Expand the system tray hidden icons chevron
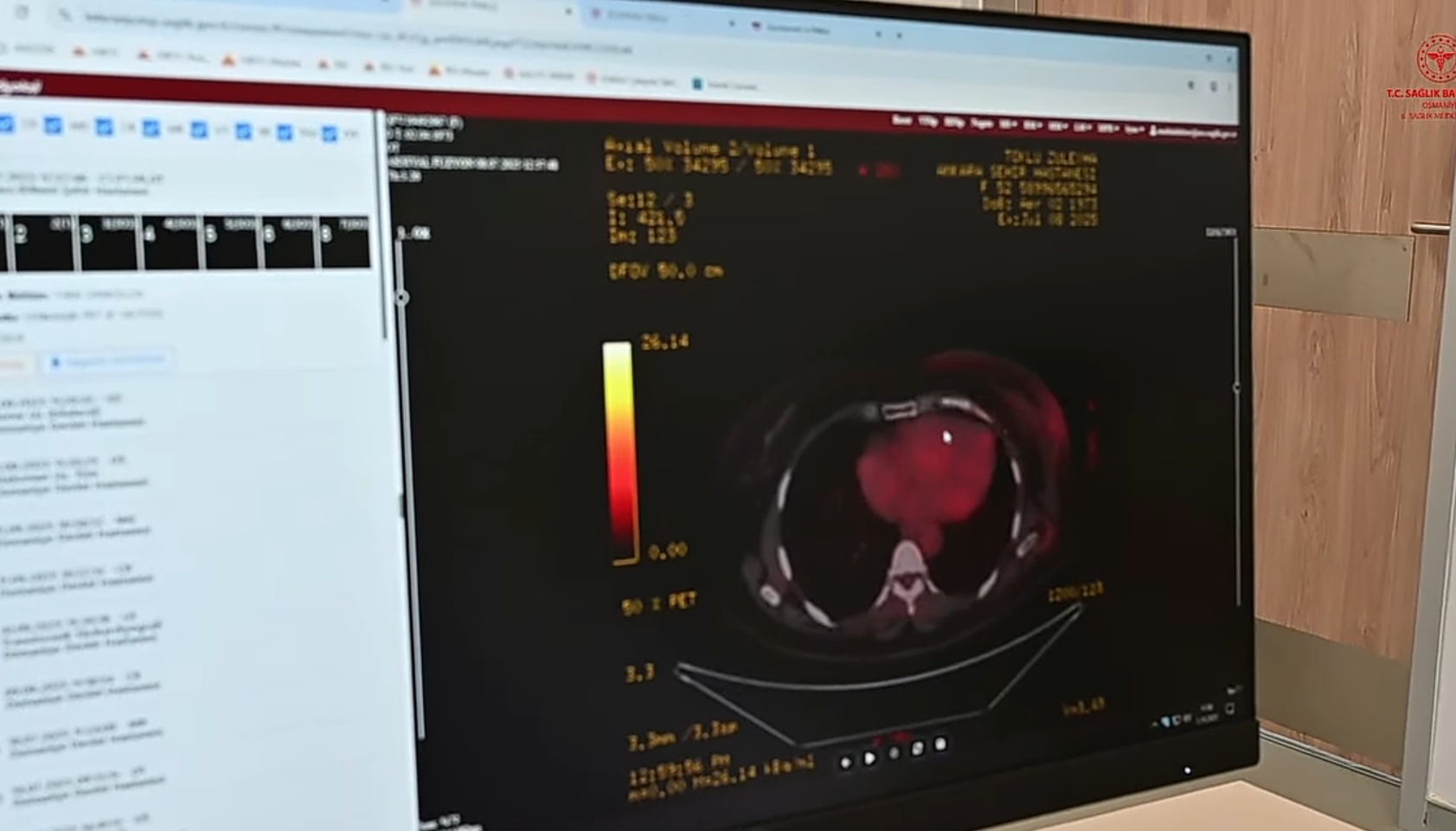 pyautogui.click(x=1156, y=723)
